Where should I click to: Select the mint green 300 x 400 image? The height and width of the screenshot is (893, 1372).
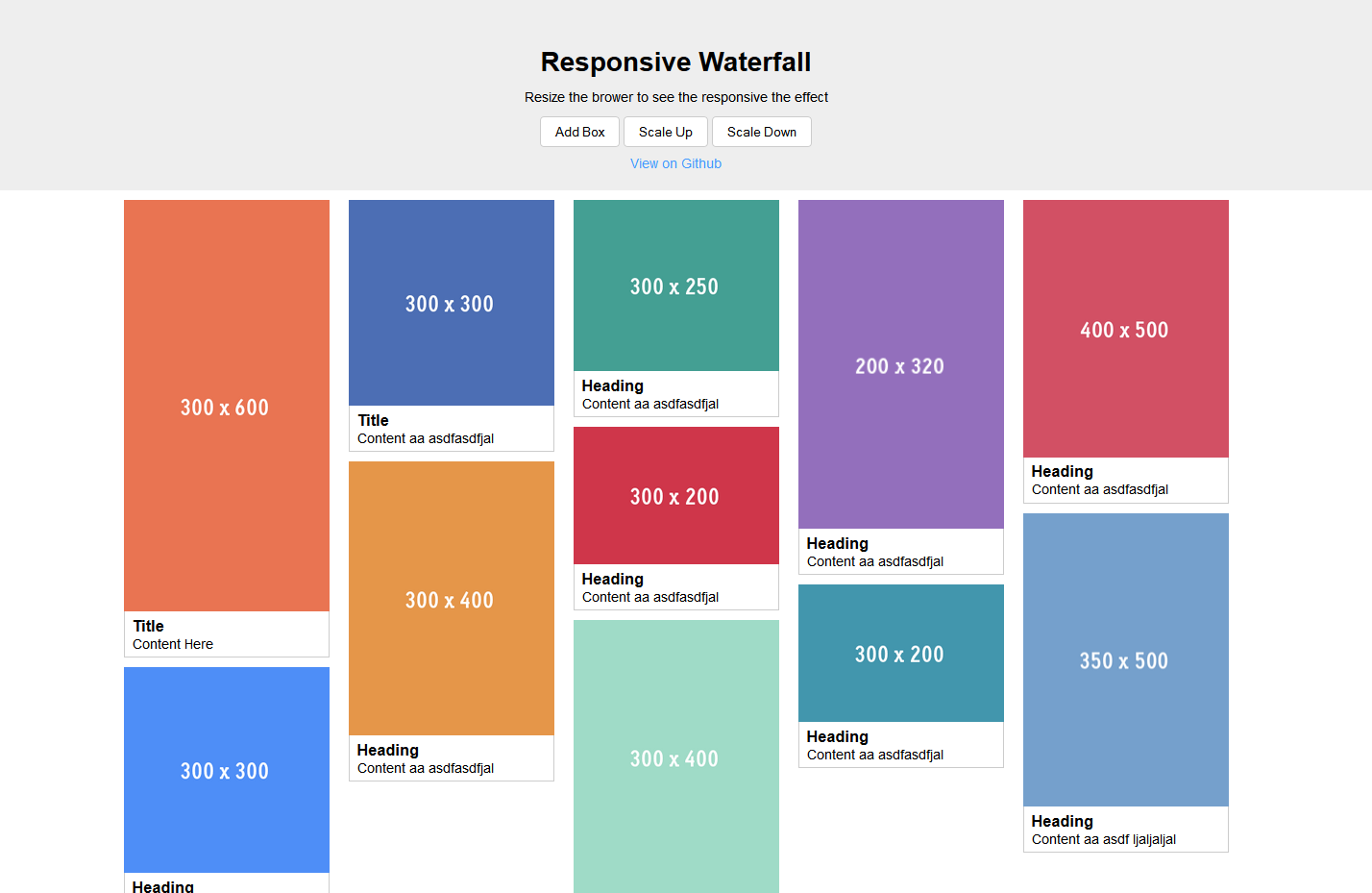pyautogui.click(x=676, y=757)
